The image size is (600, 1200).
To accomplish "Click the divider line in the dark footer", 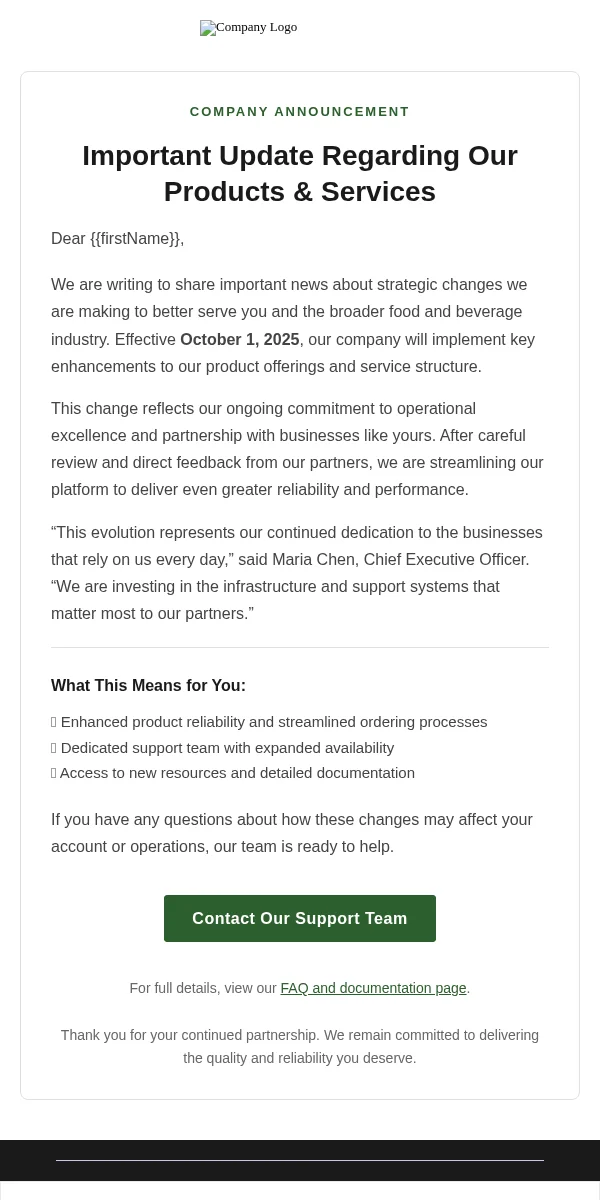I will coord(300,1160).
